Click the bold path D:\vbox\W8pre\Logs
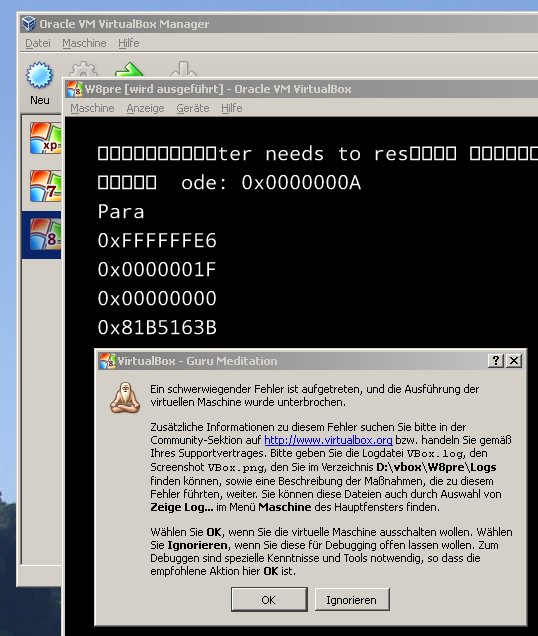Image resolution: width=538 pixels, height=636 pixels. click(436, 467)
